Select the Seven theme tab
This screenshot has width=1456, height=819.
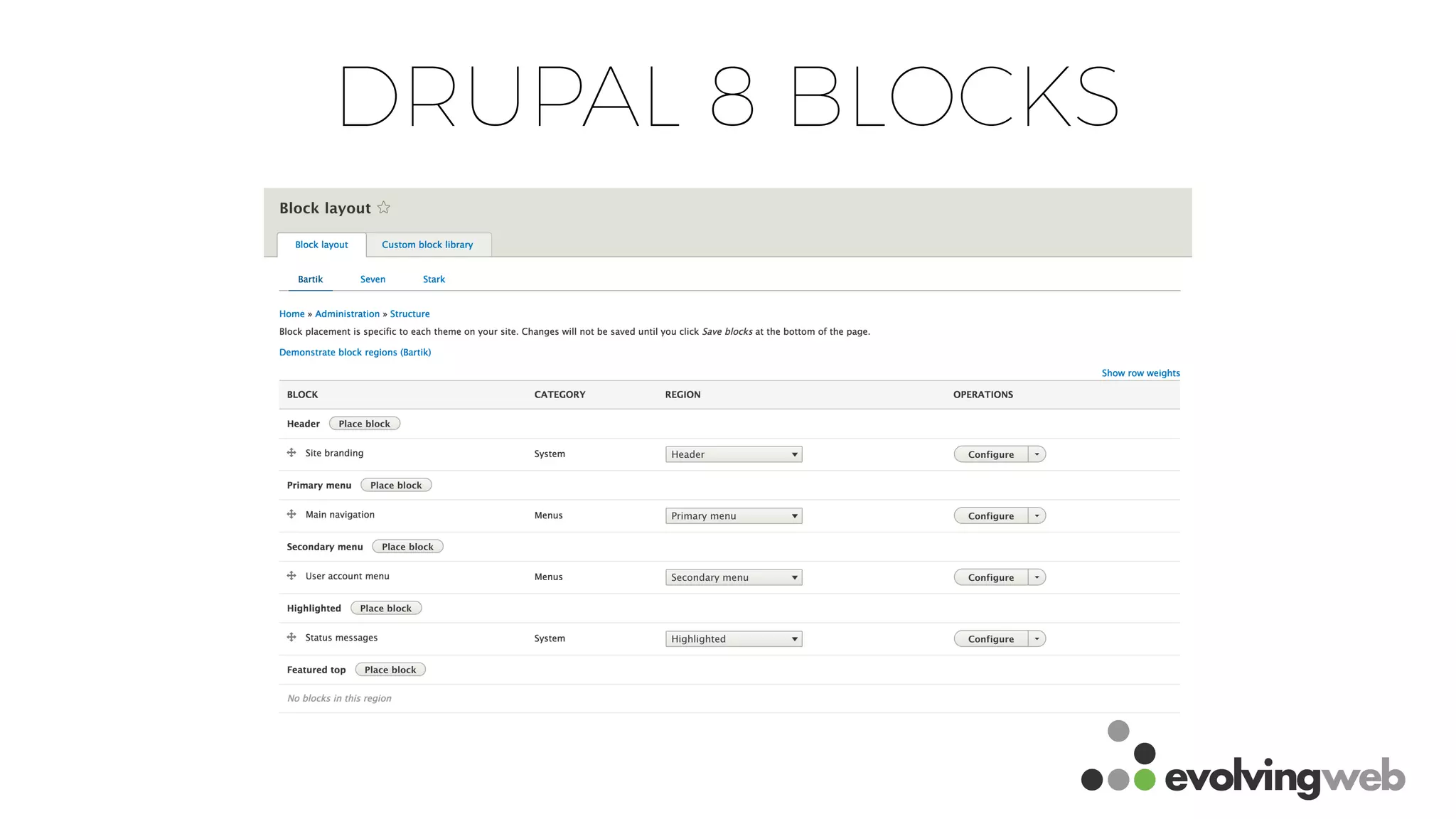[373, 279]
